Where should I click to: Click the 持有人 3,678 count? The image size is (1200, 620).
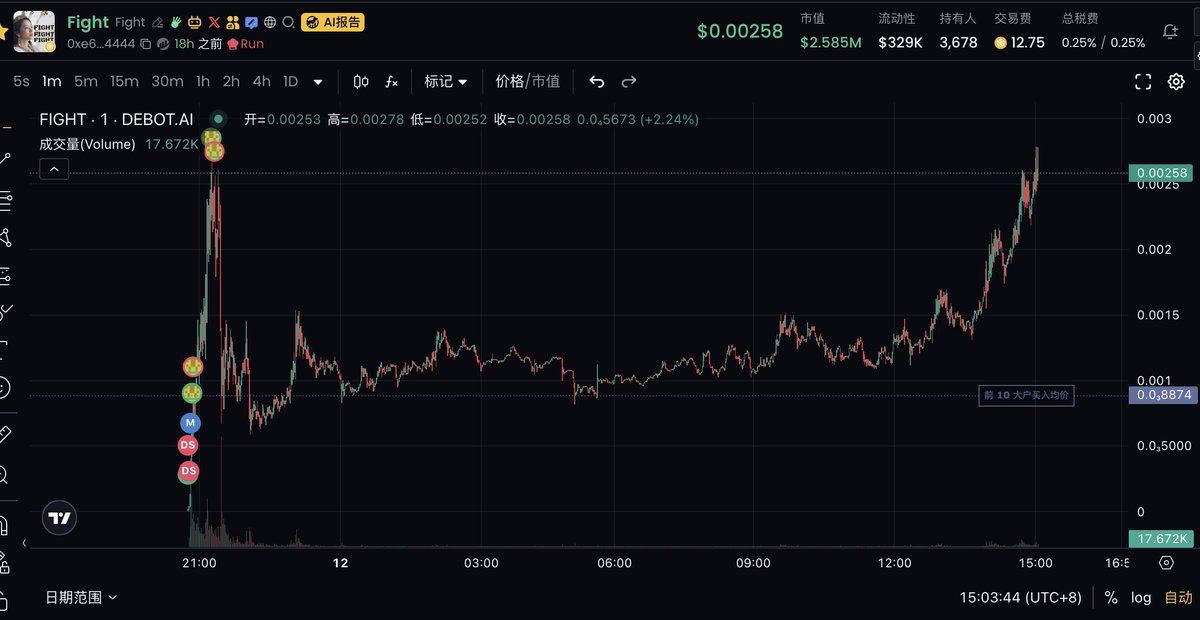[x=959, y=43]
